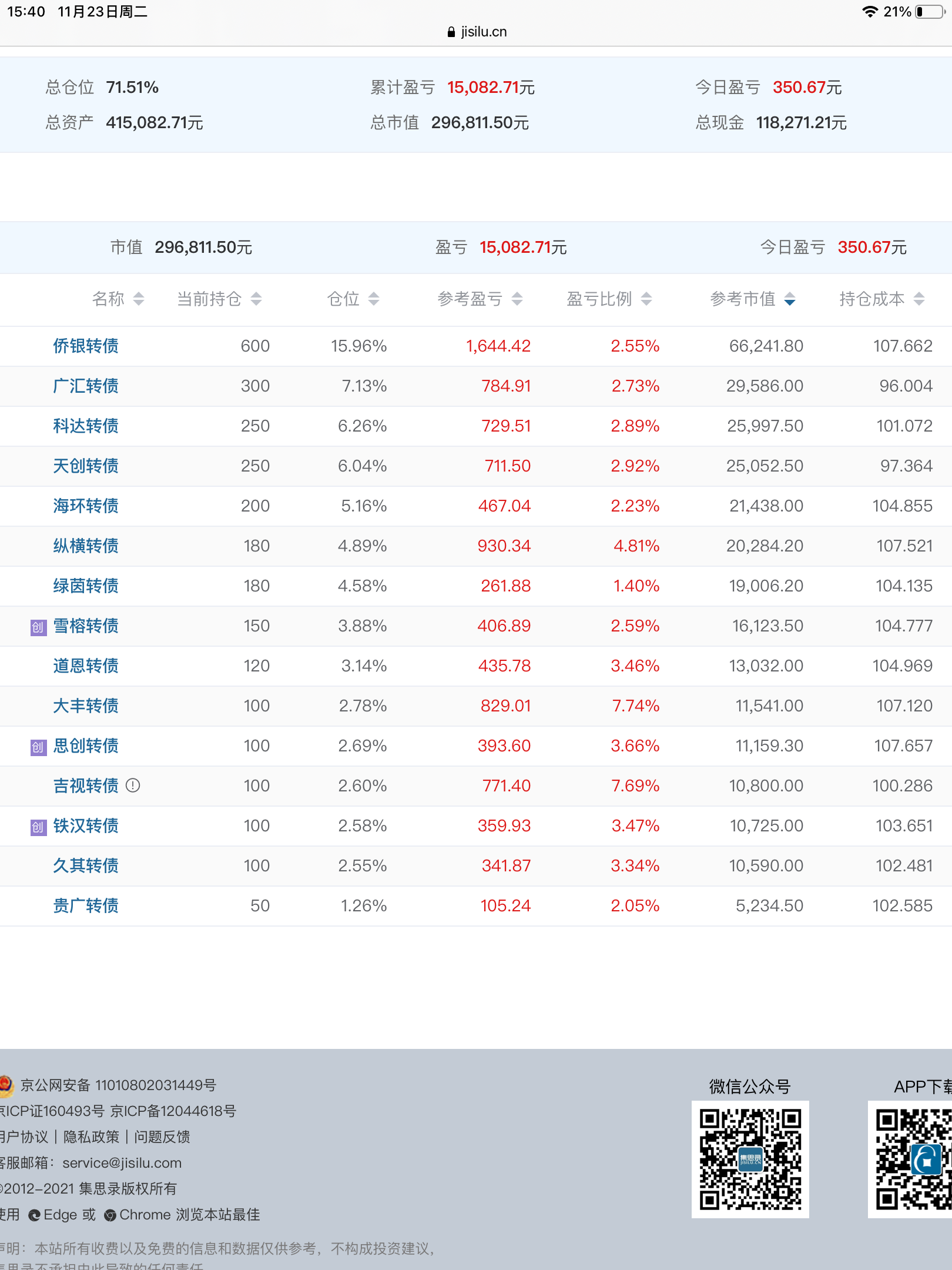952x1270 pixels.
Task: Sort table by 名称 column arrows
Action: (x=139, y=299)
